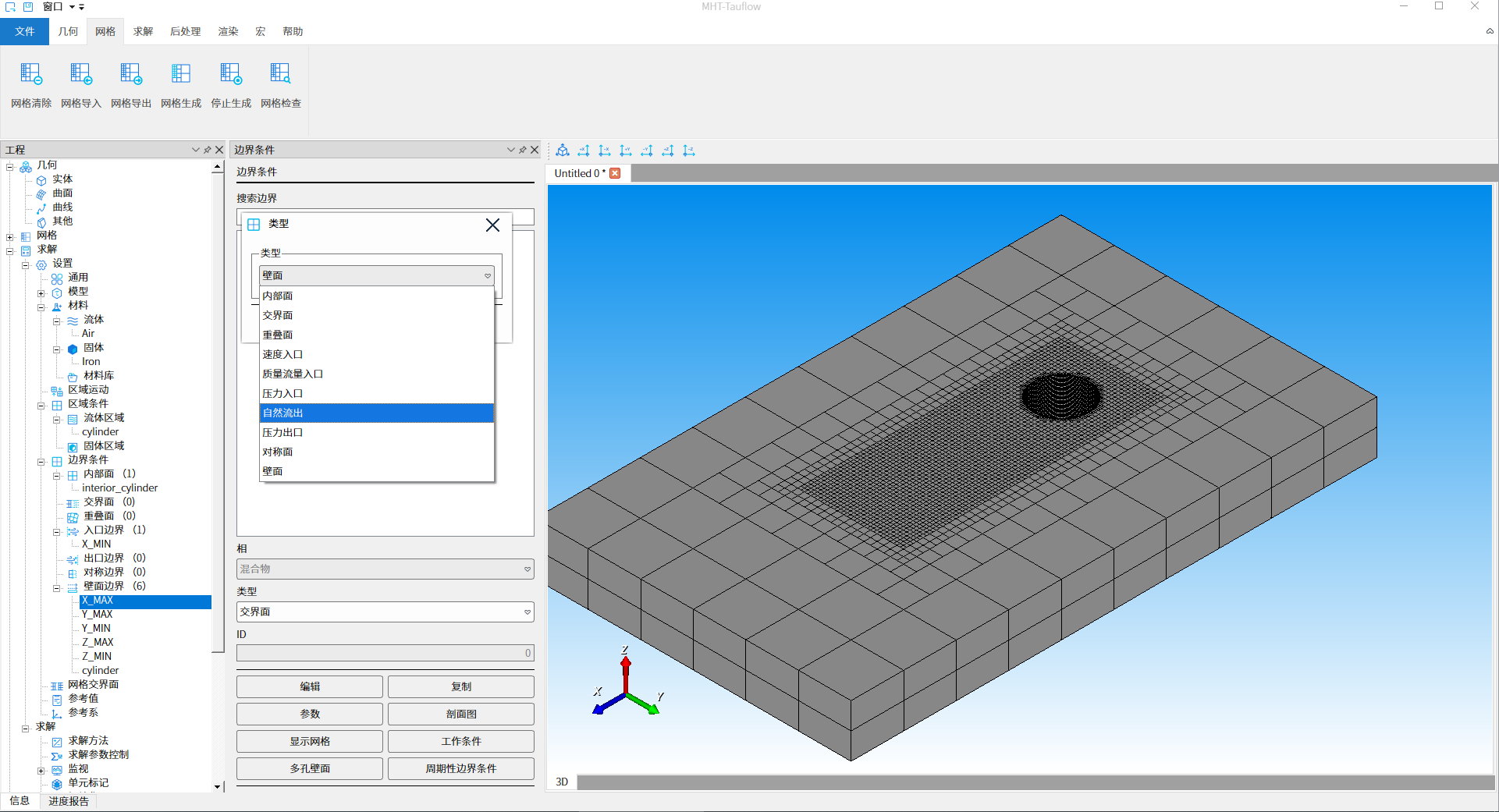The width and height of the screenshot is (1499, 812).
Task: Choose 压力出口 from the dropdown list
Action: pos(376,432)
